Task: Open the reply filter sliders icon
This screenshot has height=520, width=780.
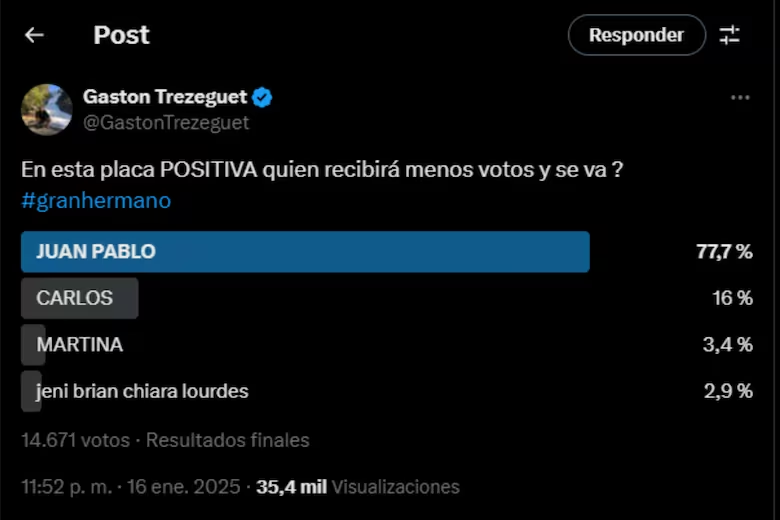Action: point(730,35)
